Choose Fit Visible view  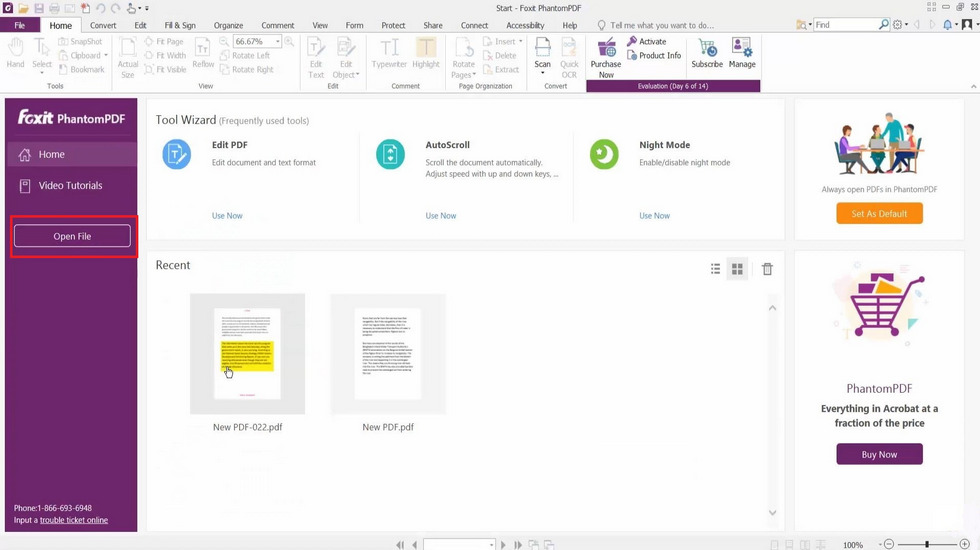166,69
